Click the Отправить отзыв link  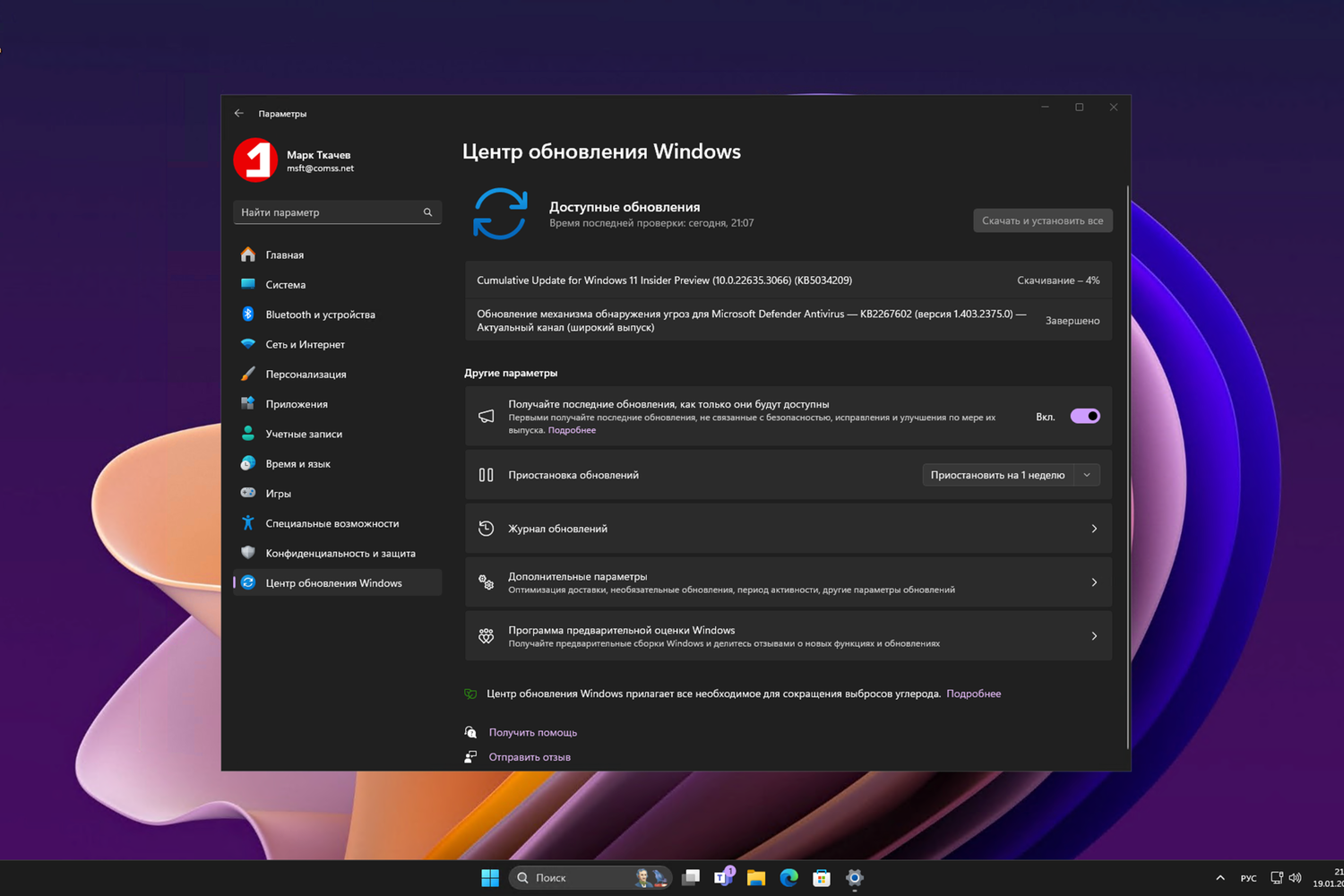tap(530, 757)
